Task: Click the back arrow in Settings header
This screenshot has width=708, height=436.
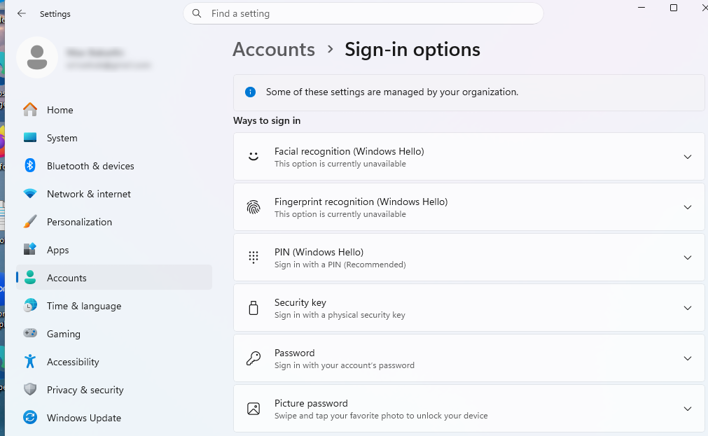Action: [x=22, y=14]
